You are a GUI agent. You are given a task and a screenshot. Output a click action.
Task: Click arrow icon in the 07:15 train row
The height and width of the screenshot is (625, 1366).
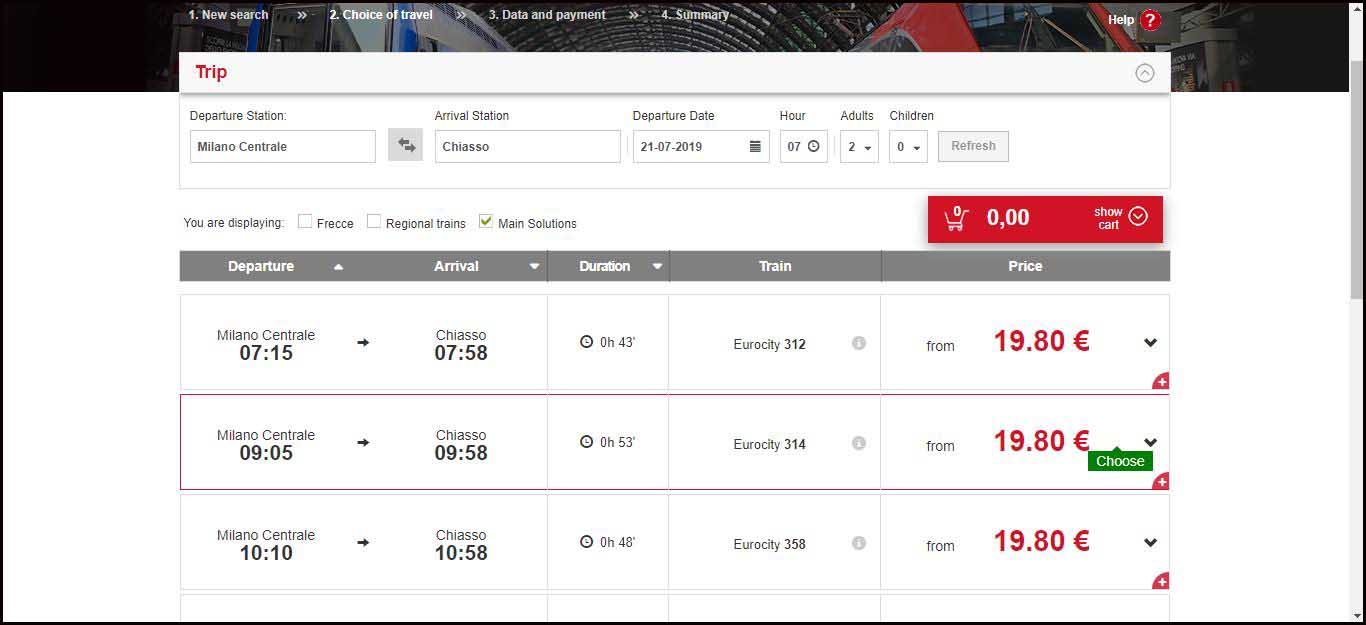coord(363,343)
